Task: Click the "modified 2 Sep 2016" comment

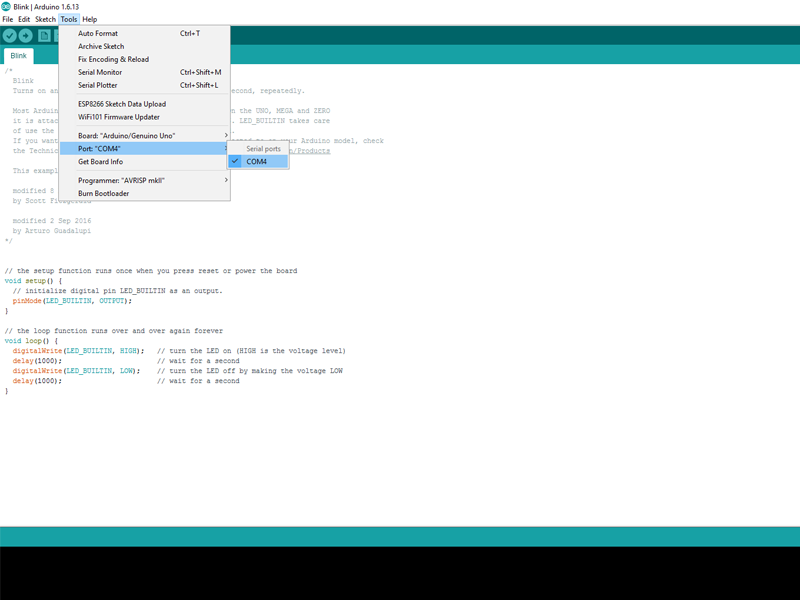Action: coord(52,221)
